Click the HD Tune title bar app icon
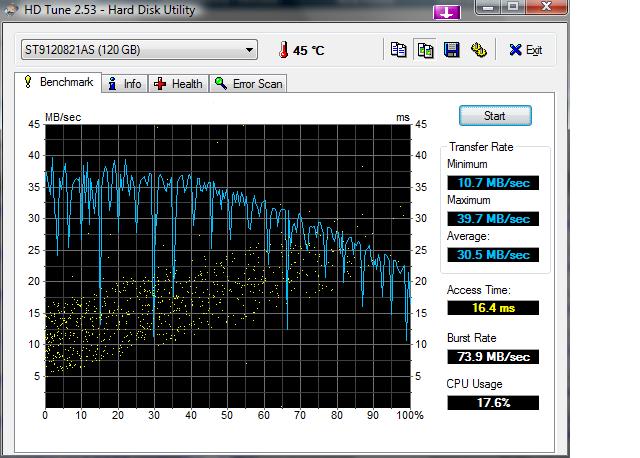 pos(11,9)
